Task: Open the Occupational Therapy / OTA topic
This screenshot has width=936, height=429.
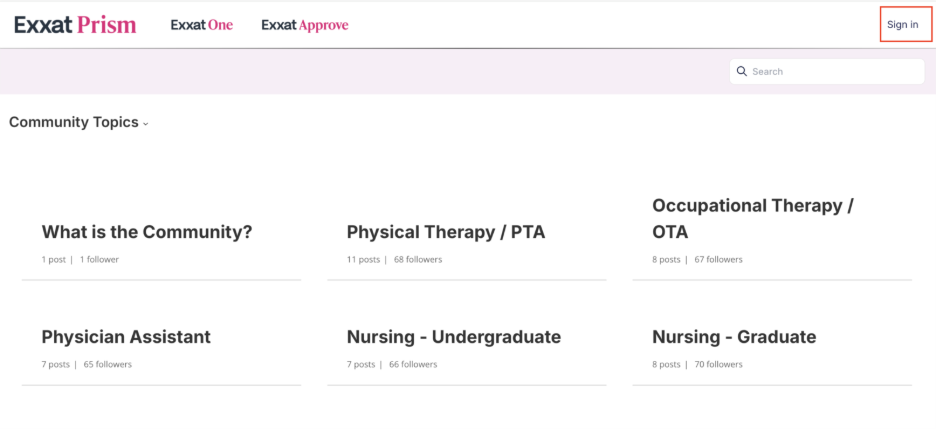Action: click(752, 218)
